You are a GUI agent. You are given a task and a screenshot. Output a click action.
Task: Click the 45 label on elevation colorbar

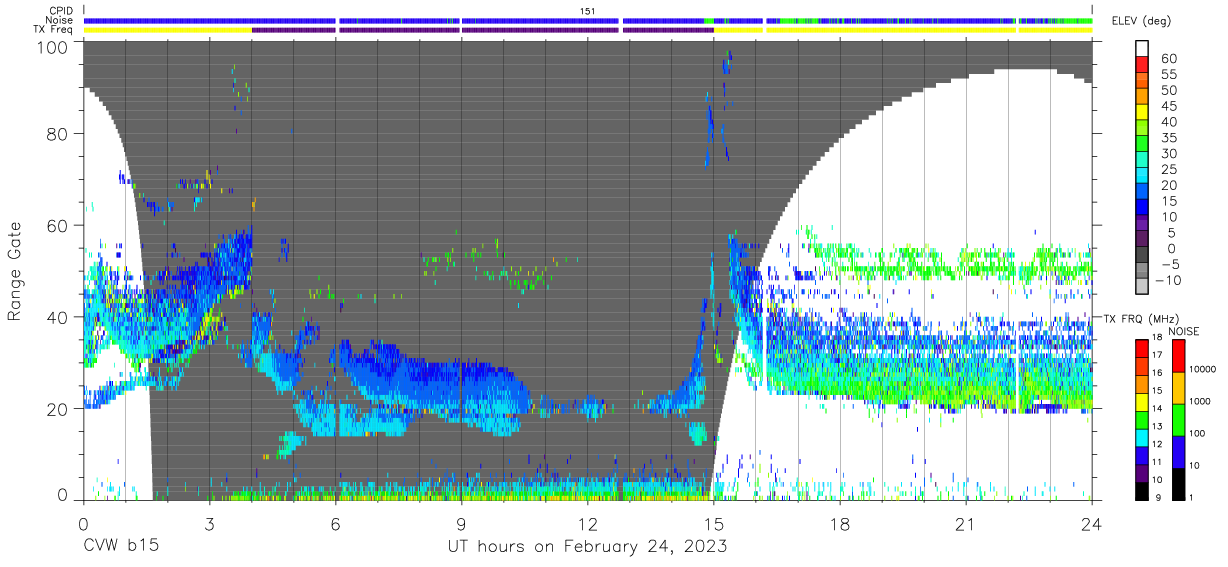(x=1168, y=106)
